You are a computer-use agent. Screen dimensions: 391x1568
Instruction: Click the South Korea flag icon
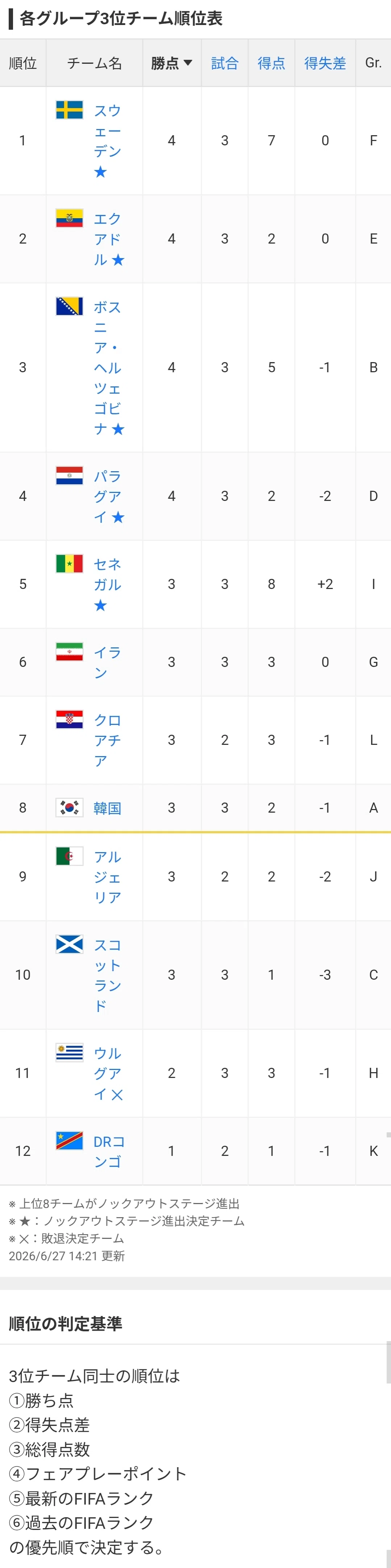coord(69,807)
